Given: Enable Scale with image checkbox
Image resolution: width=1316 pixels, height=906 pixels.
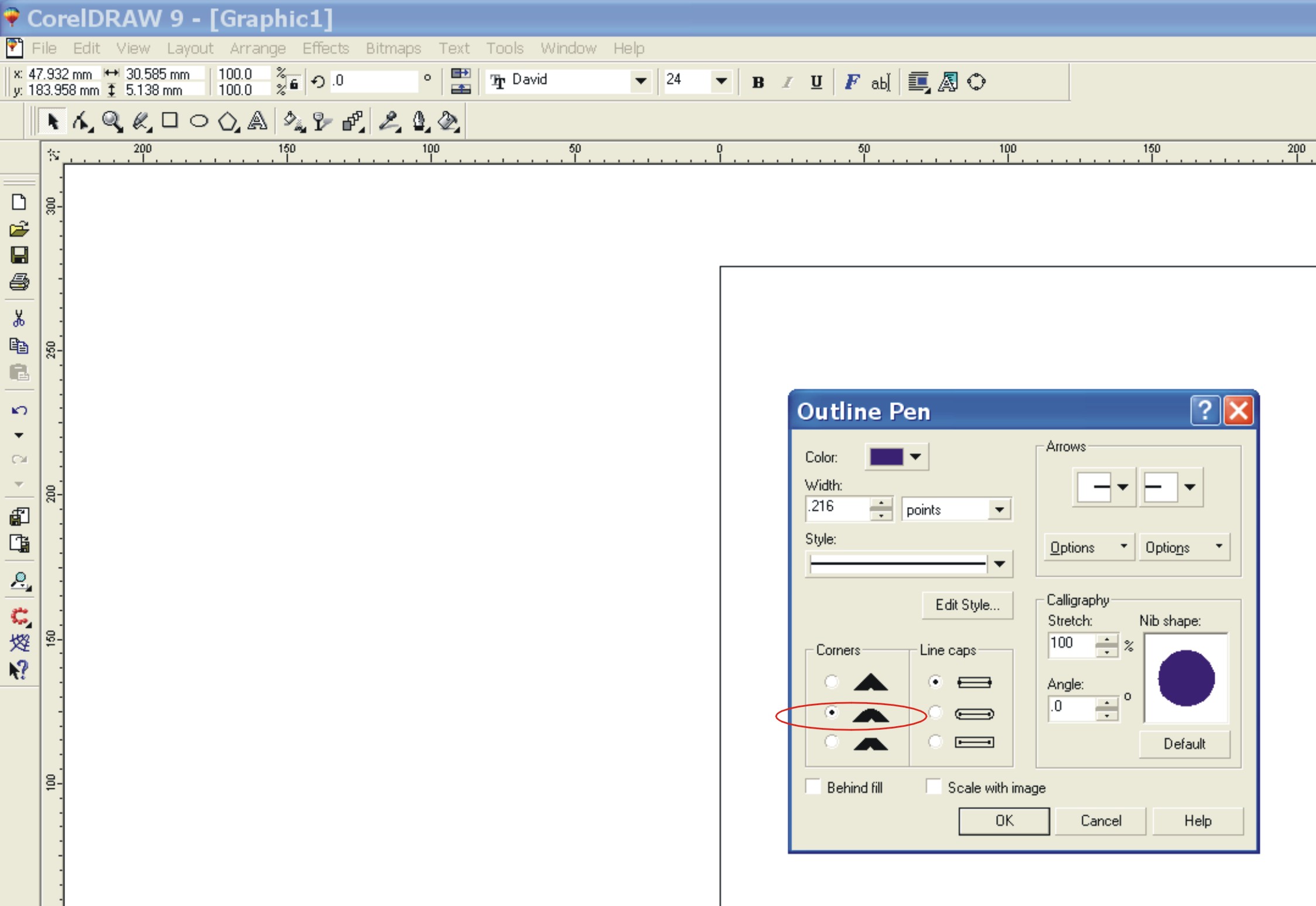Looking at the screenshot, I should coord(934,787).
